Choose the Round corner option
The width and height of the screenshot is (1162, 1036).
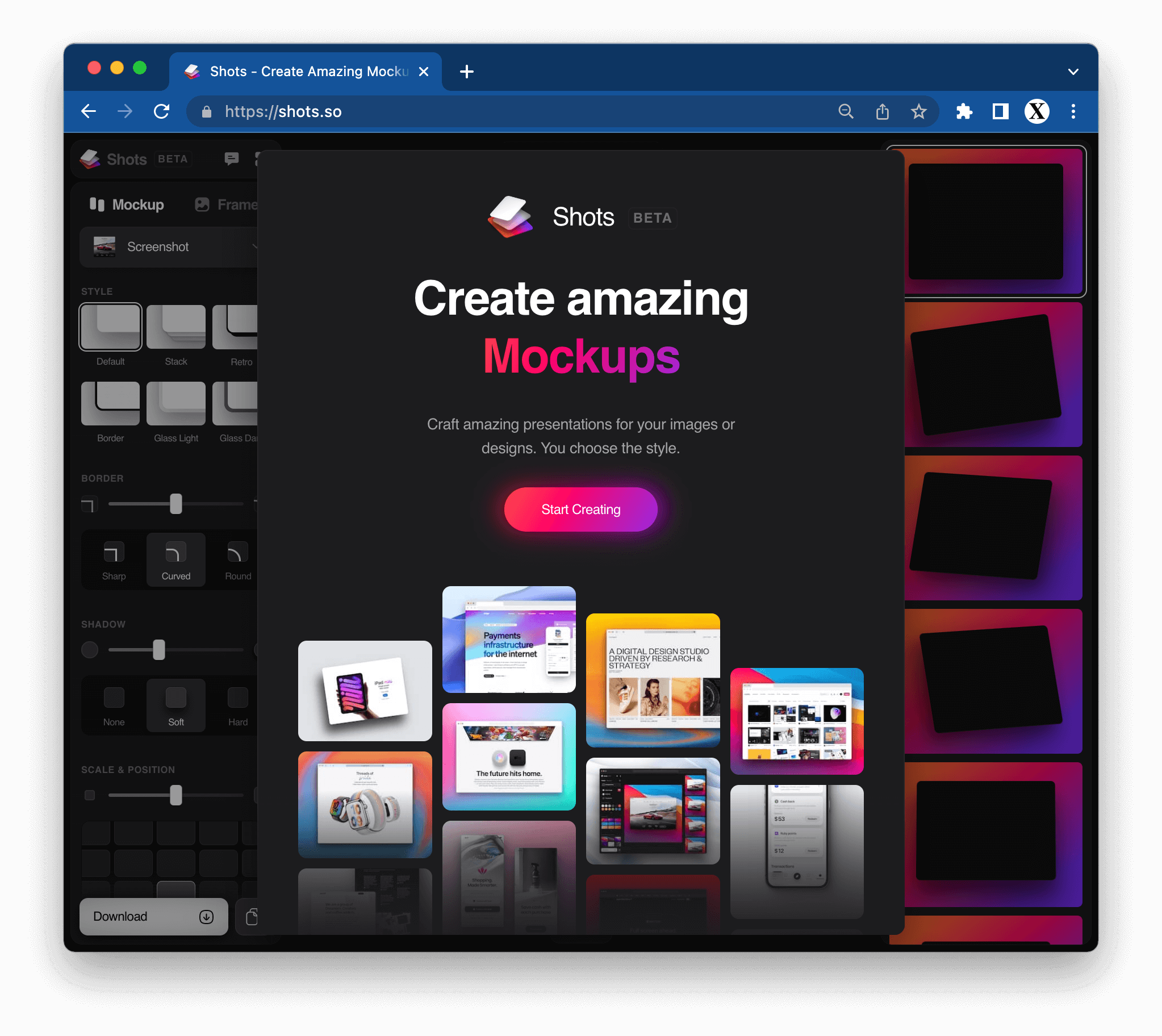(x=237, y=560)
